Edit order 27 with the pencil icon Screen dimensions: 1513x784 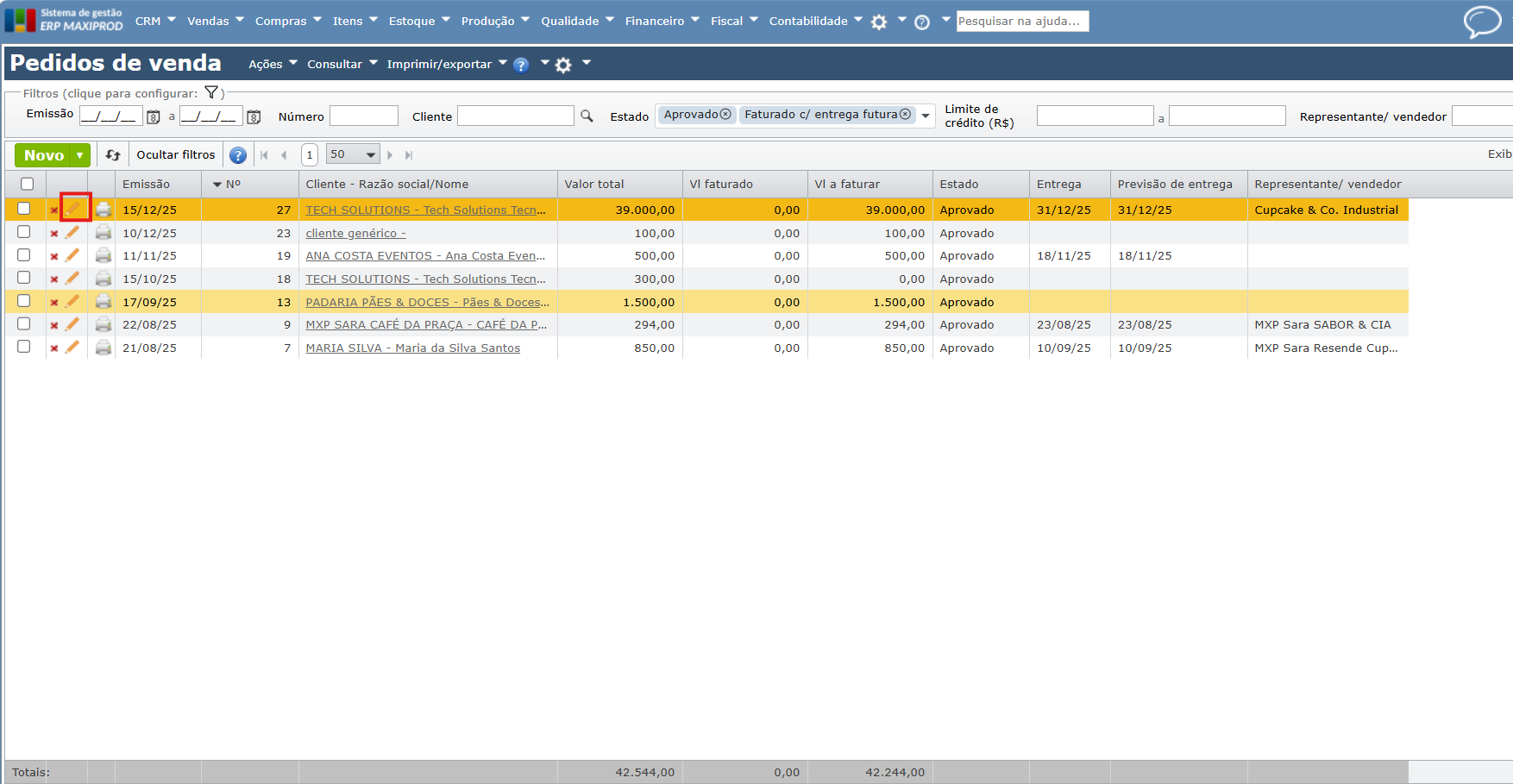click(x=72, y=209)
